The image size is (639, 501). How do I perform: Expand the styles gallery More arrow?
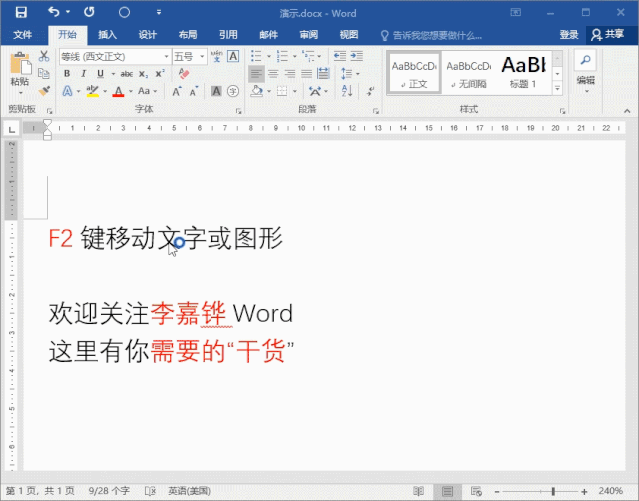557,88
